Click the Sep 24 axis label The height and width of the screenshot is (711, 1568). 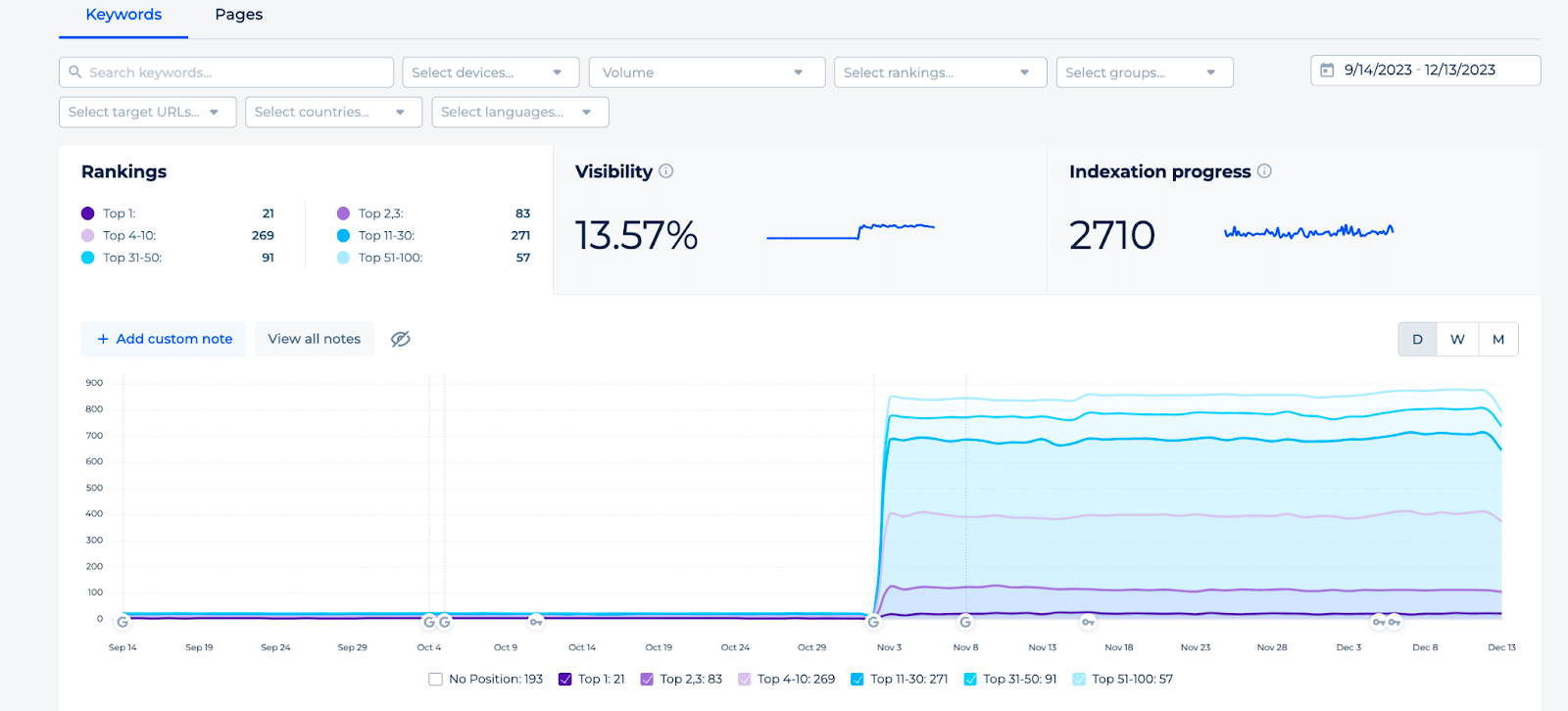[x=275, y=647]
